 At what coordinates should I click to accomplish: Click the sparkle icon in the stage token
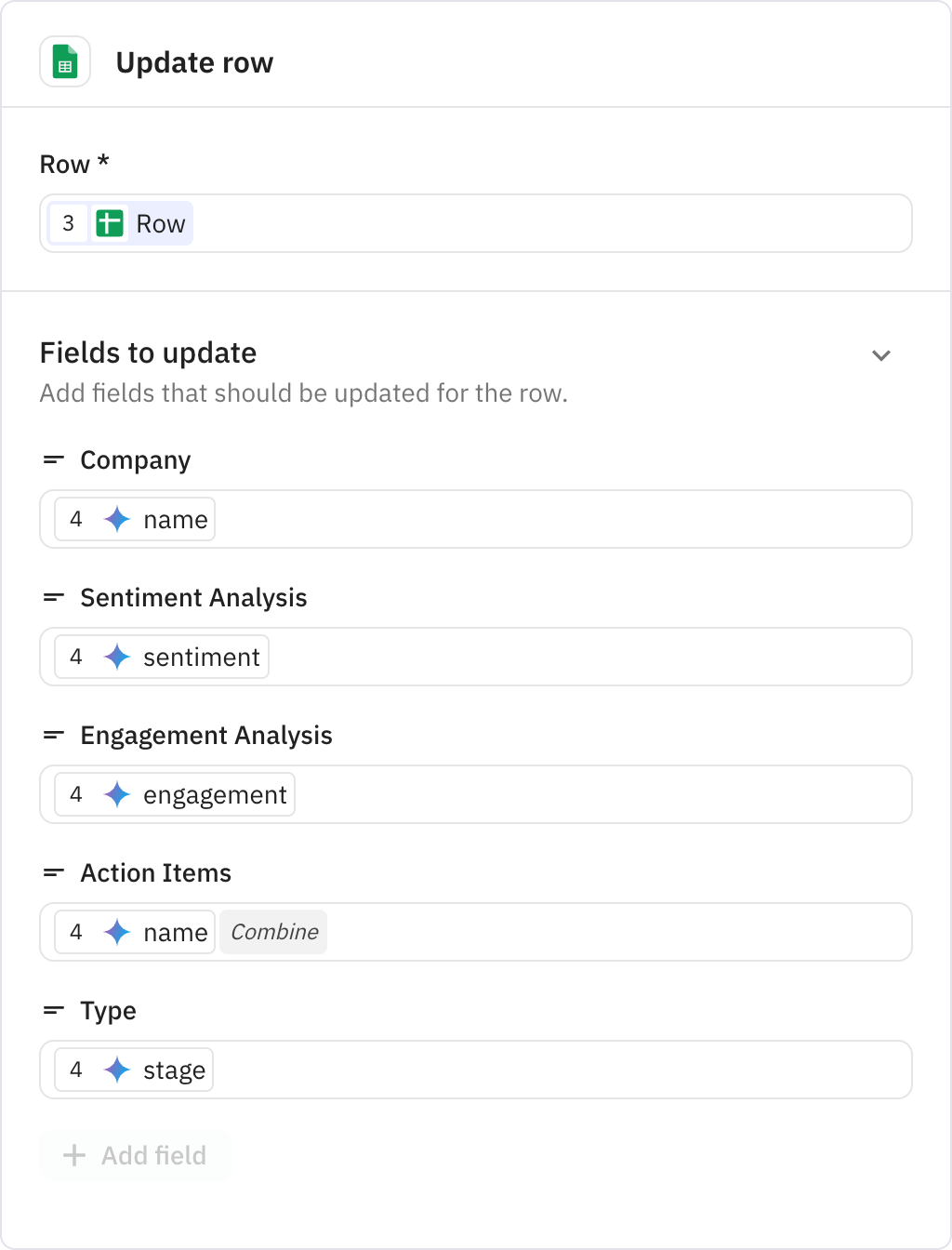coord(117,1070)
